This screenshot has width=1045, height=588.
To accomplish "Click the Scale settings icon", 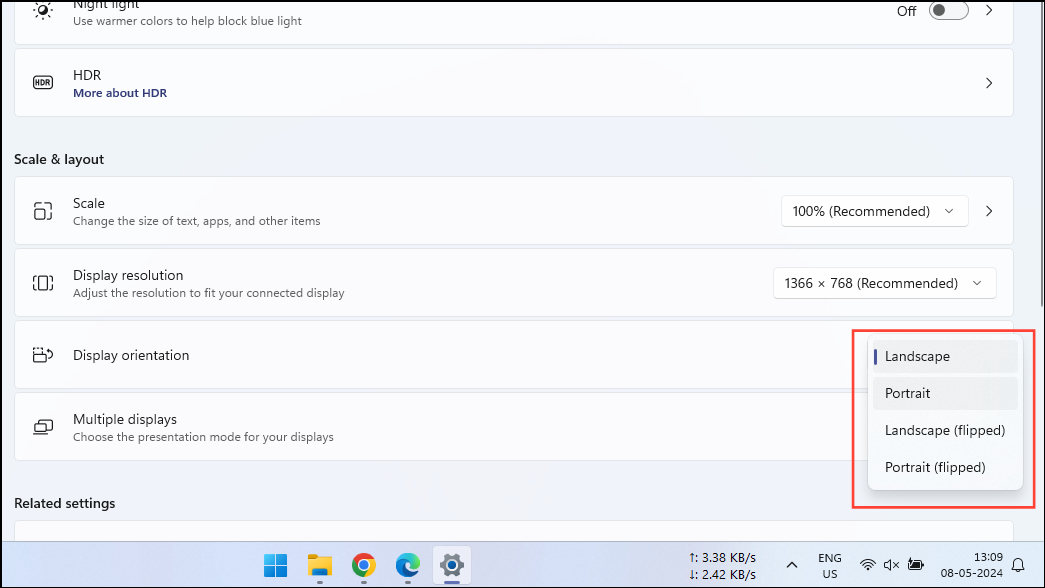I will click(43, 211).
